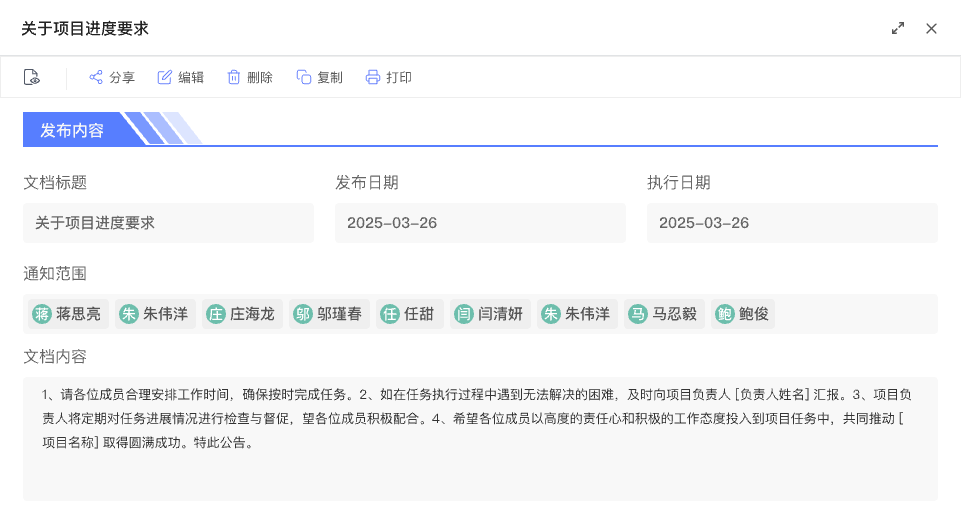
Task: Select the name 闫清妍 in 通知范围
Action: point(501,314)
